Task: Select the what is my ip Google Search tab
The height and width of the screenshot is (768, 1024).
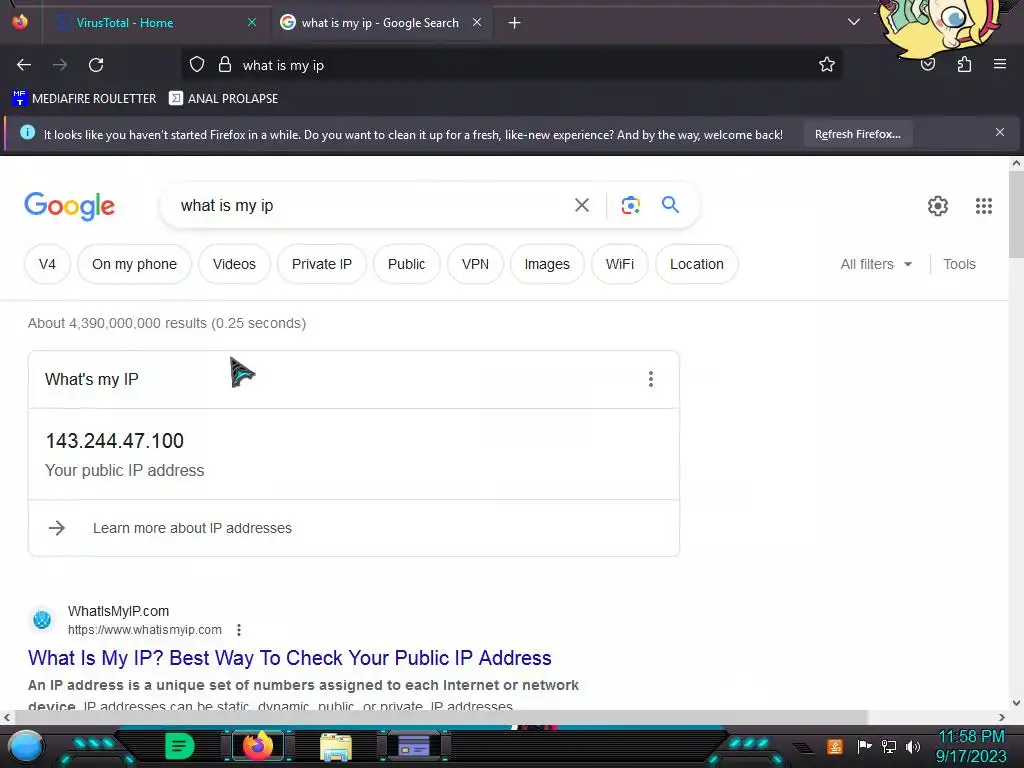Action: 382,23
